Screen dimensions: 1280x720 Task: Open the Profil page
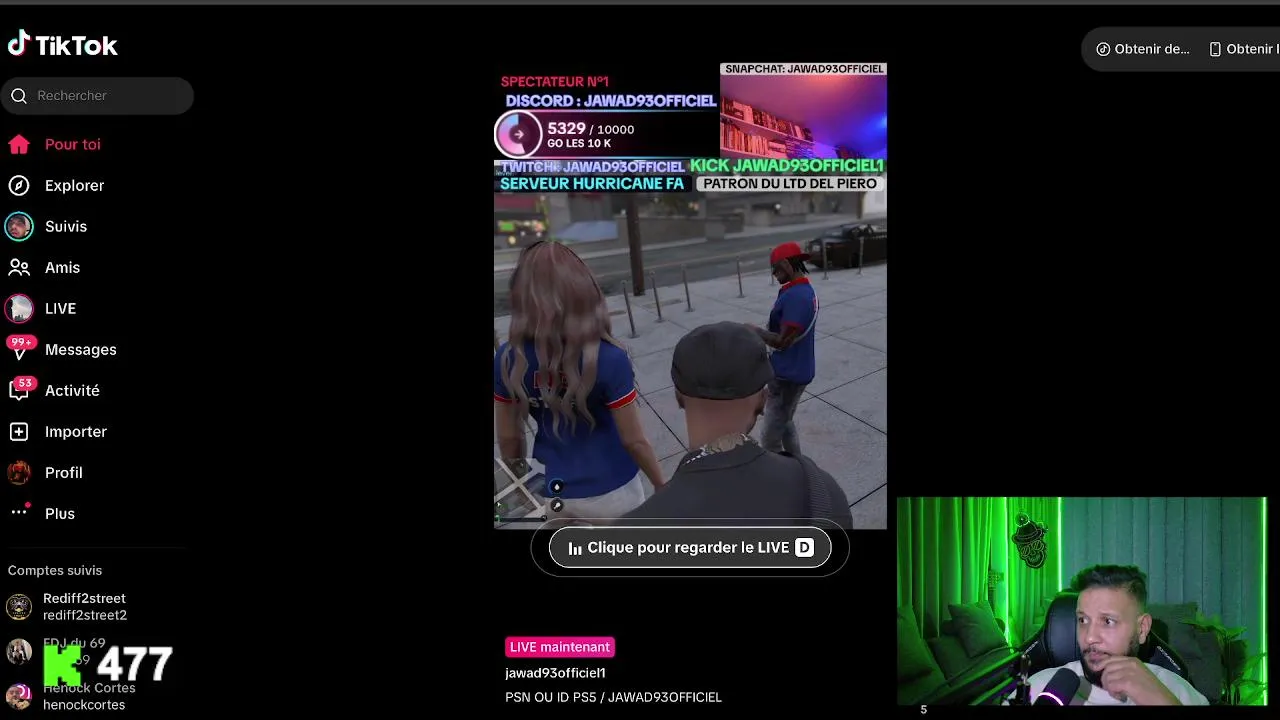click(x=64, y=472)
